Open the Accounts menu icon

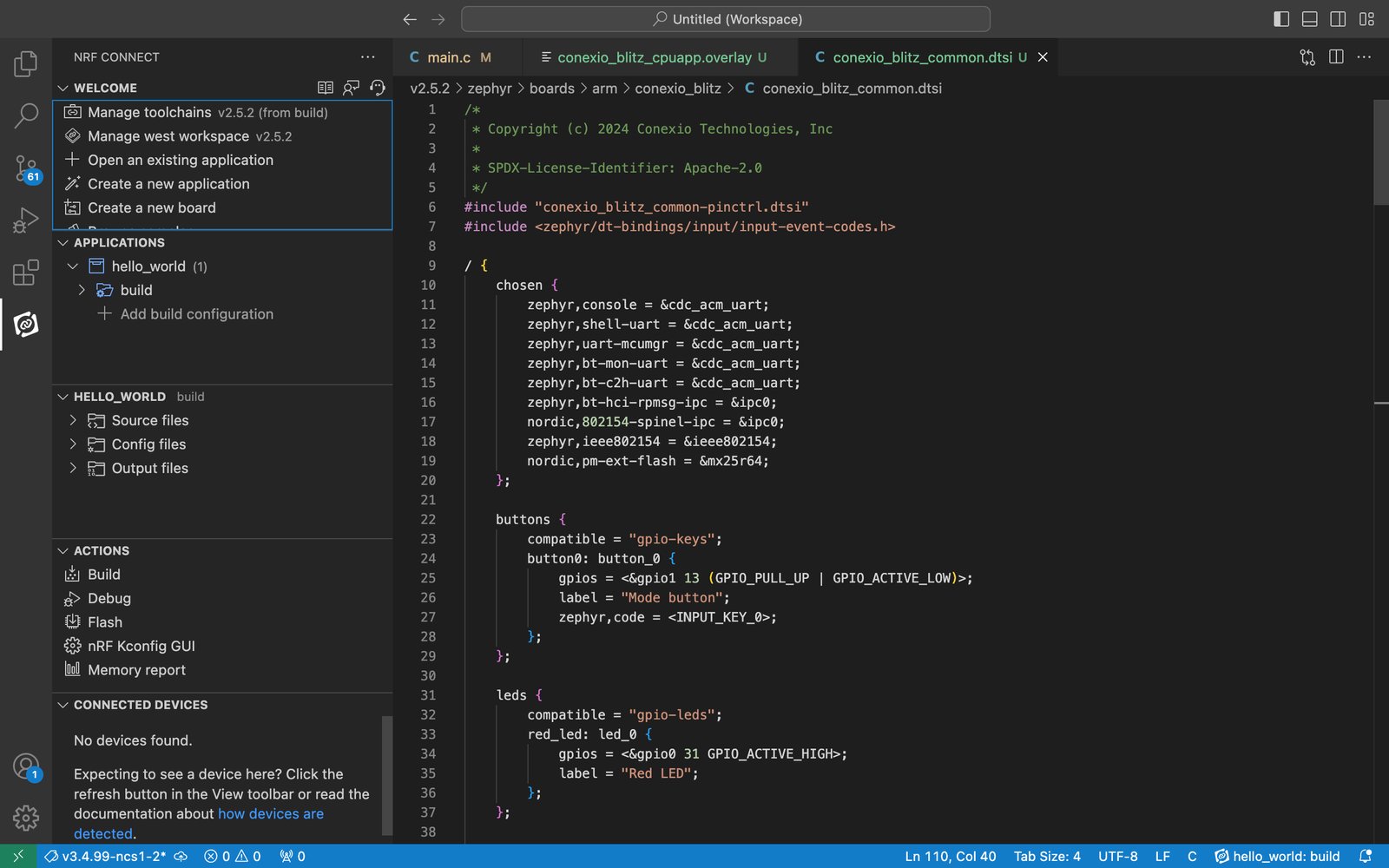[x=26, y=766]
